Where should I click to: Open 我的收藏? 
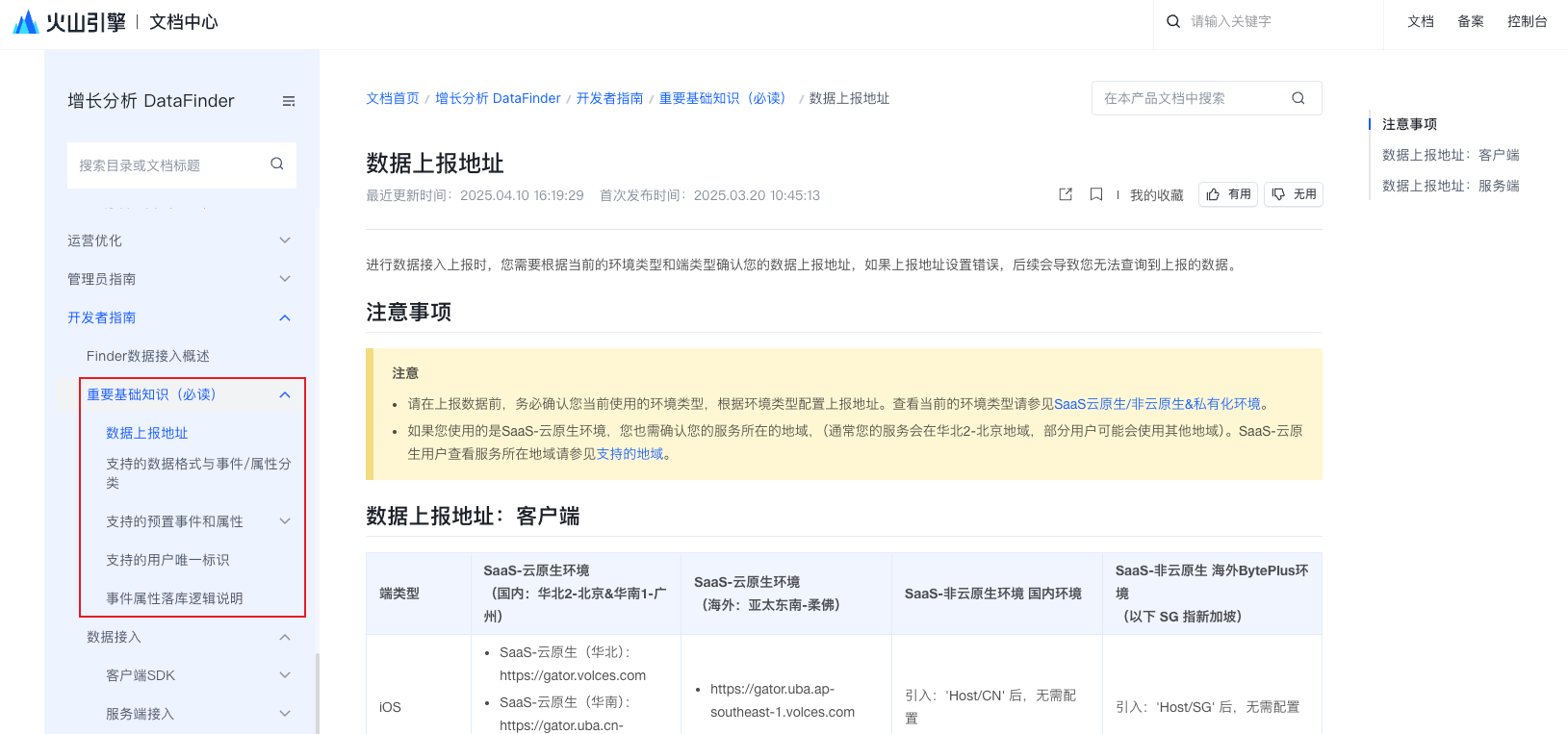1156,195
